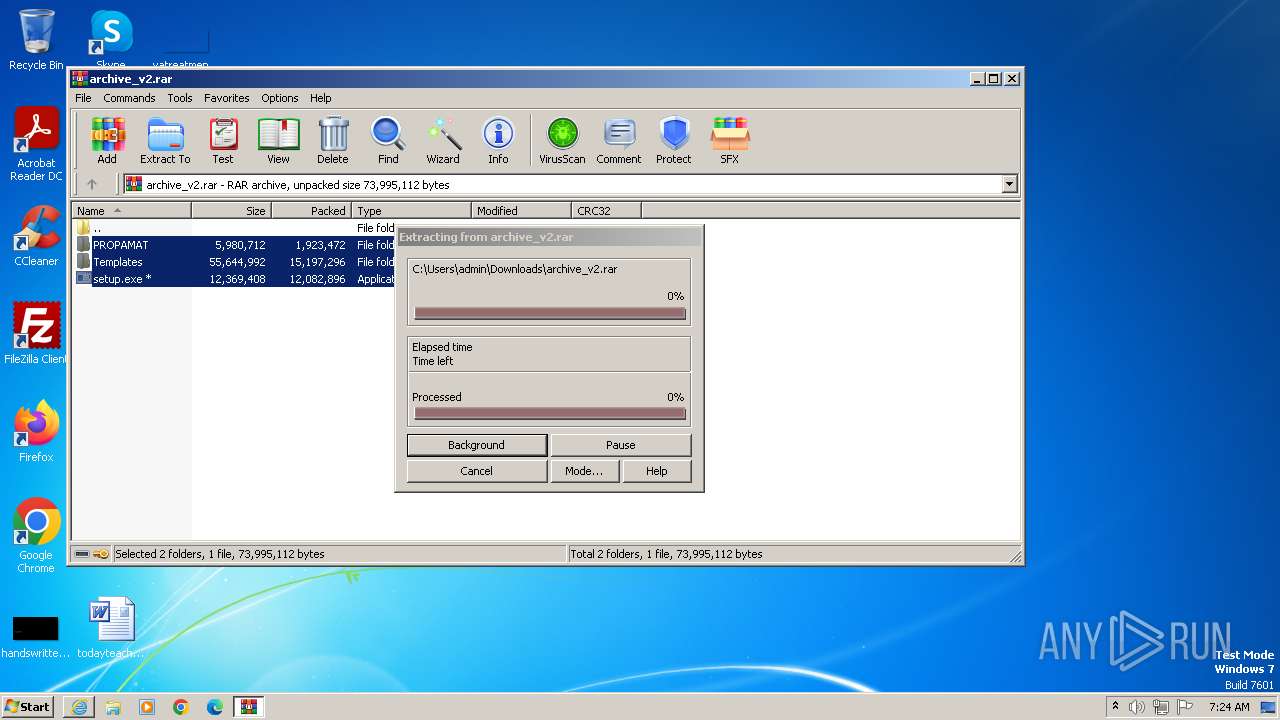Go up one folder level arrow

(x=92, y=184)
